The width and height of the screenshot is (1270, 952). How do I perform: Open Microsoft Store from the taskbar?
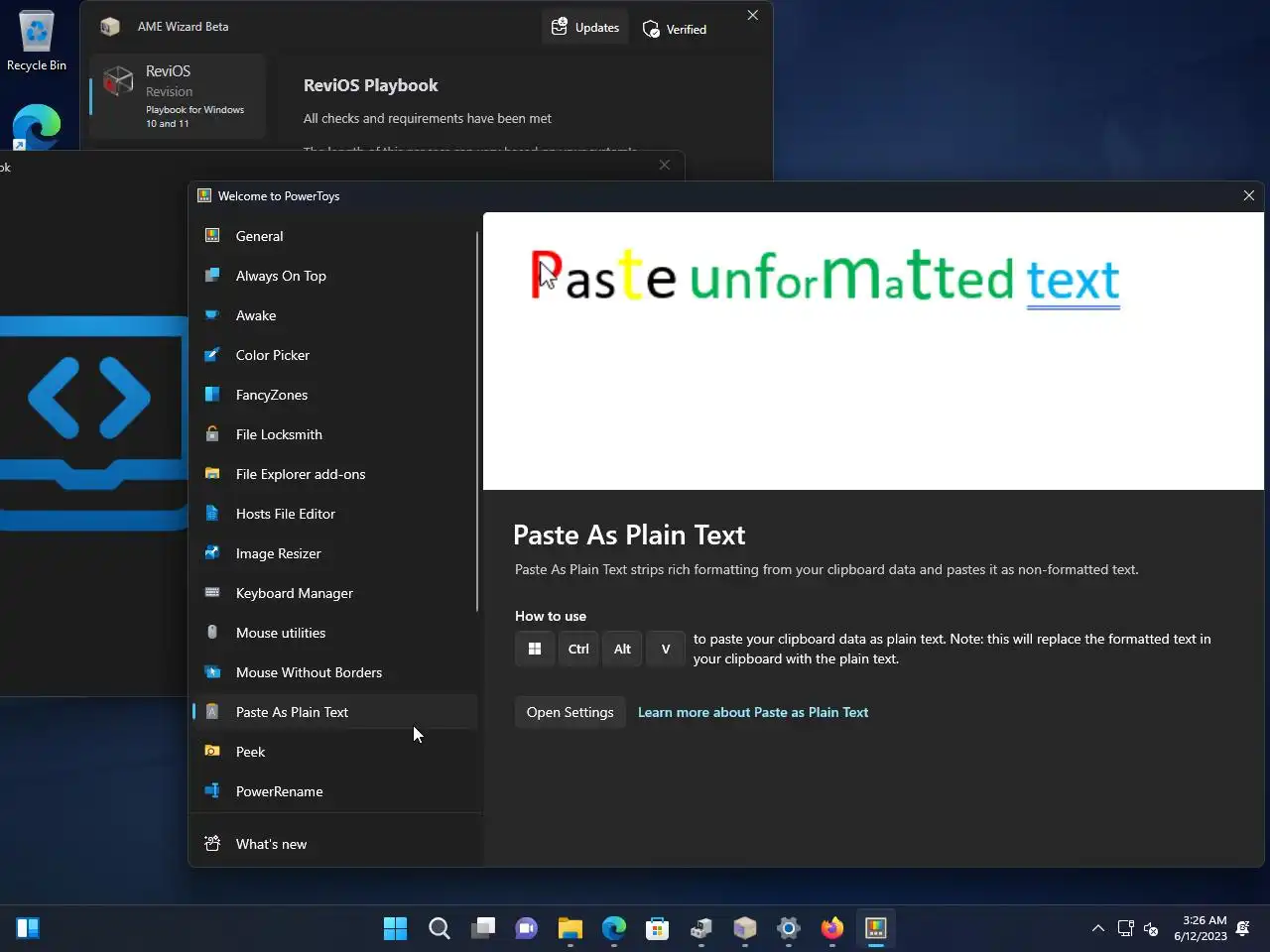658,928
